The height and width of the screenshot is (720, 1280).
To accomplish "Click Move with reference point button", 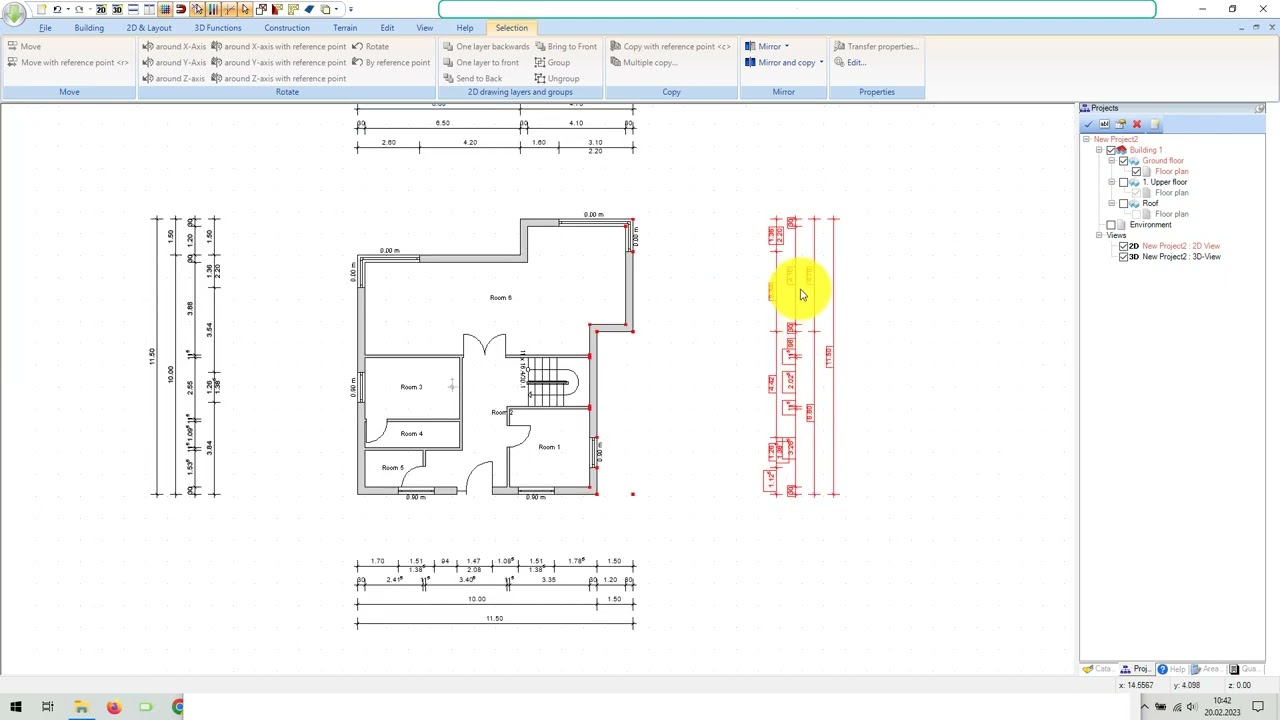I will (68, 62).
